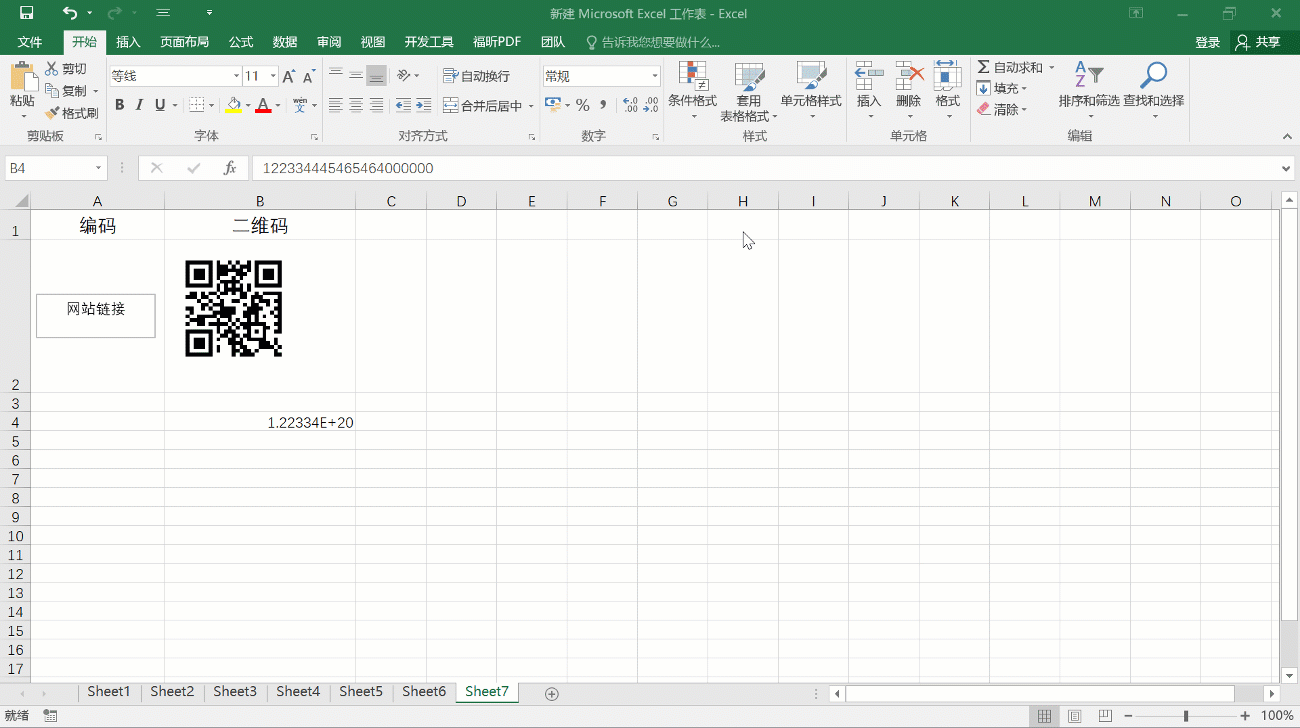Screen dimensions: 1300x728
Task: Increase font size with the large A icon
Action: click(x=289, y=76)
